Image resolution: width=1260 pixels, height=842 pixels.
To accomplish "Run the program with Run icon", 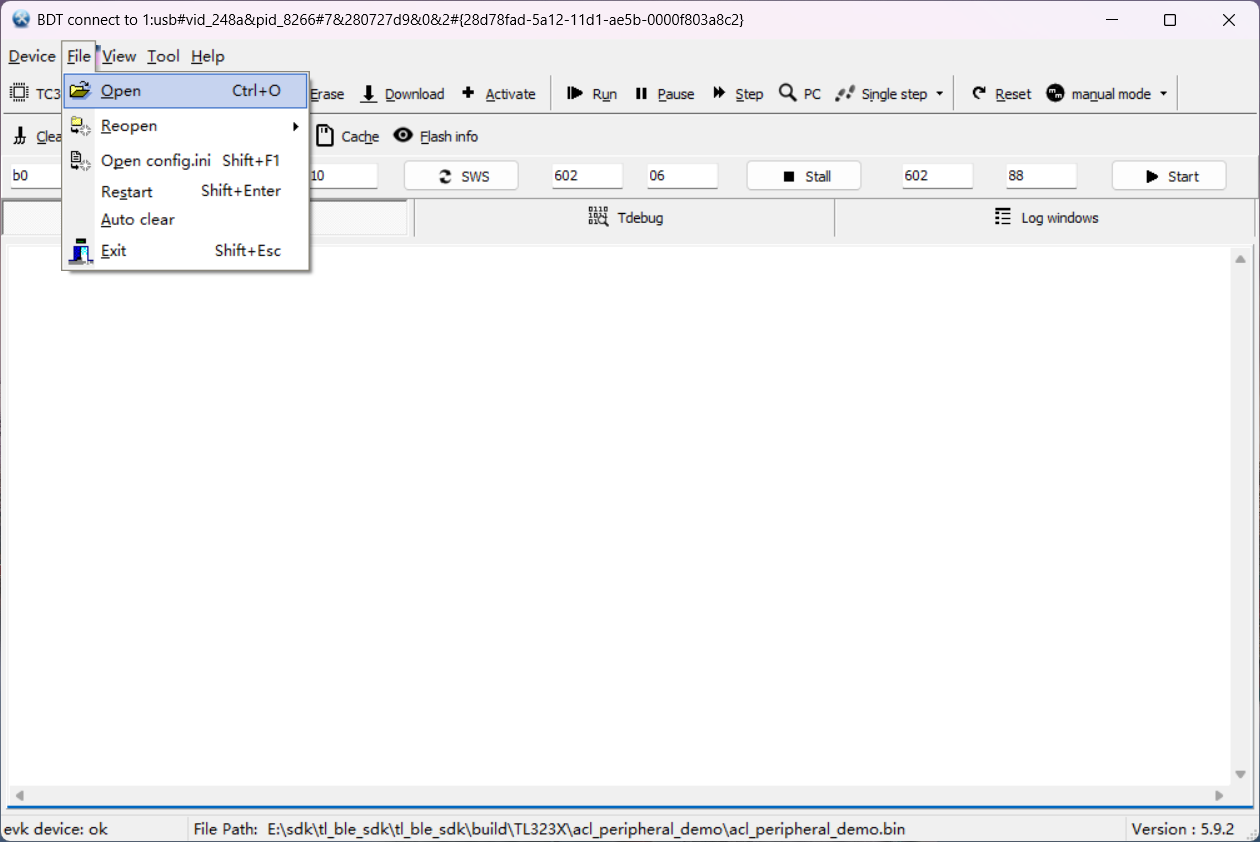I will coord(575,93).
